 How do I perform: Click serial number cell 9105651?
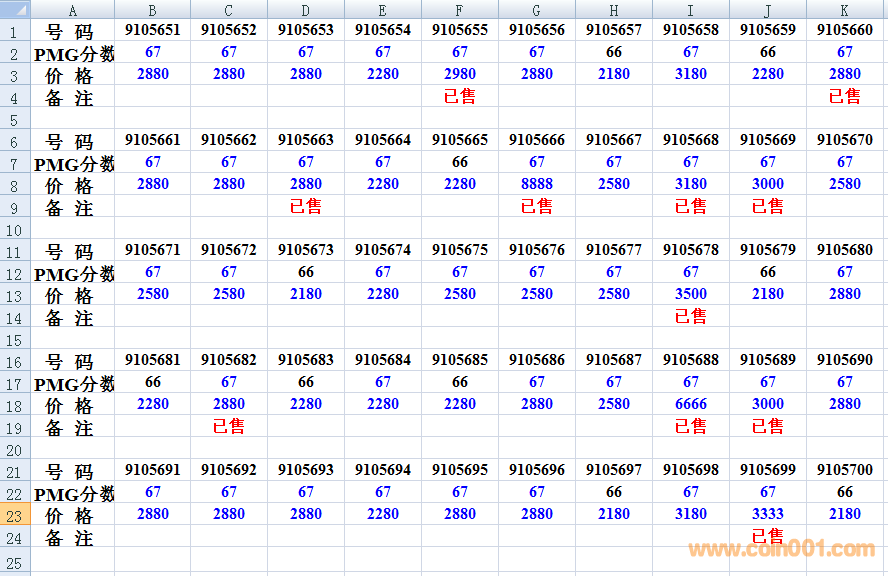153,30
